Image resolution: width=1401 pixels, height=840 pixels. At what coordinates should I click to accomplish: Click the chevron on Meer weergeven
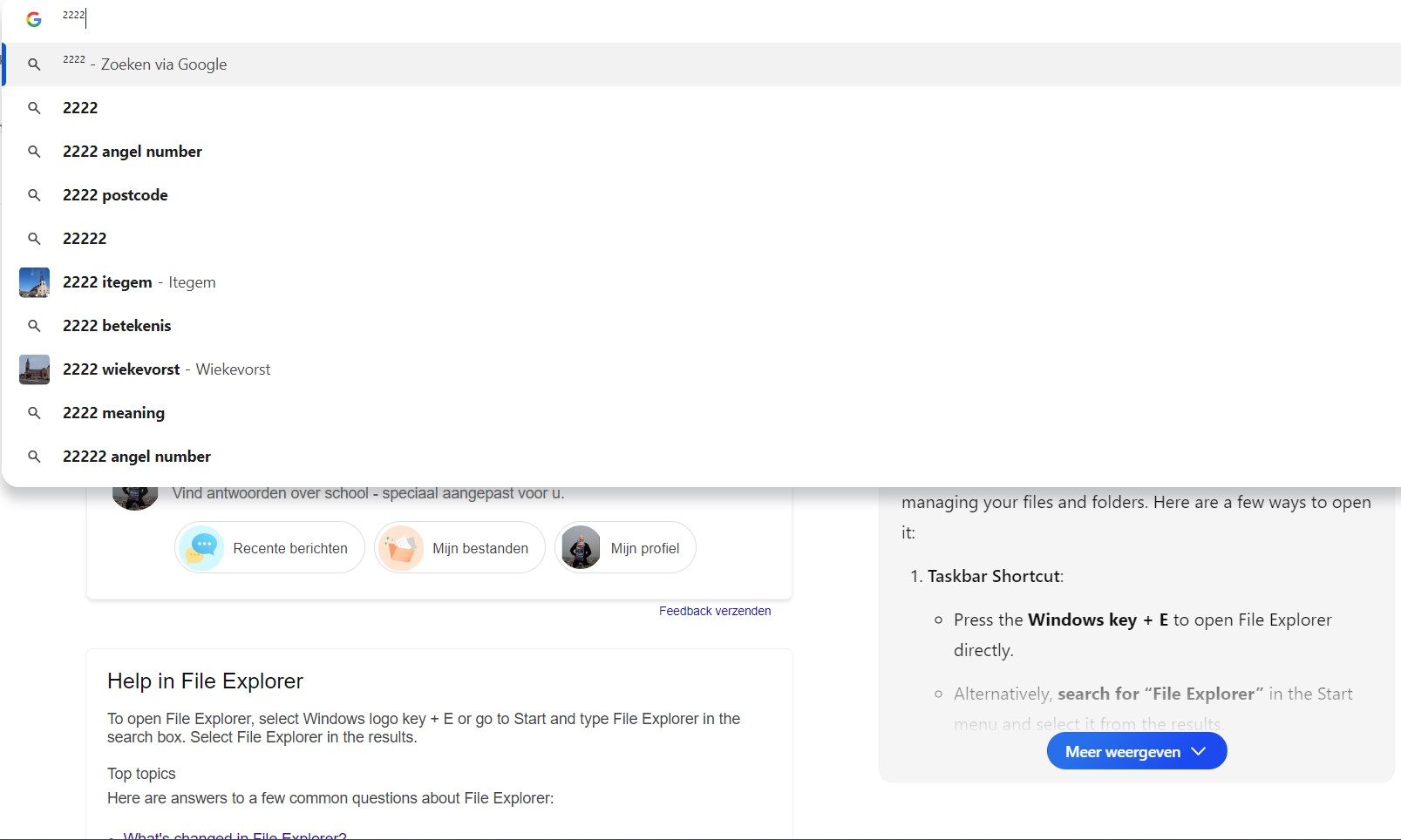[1199, 751]
